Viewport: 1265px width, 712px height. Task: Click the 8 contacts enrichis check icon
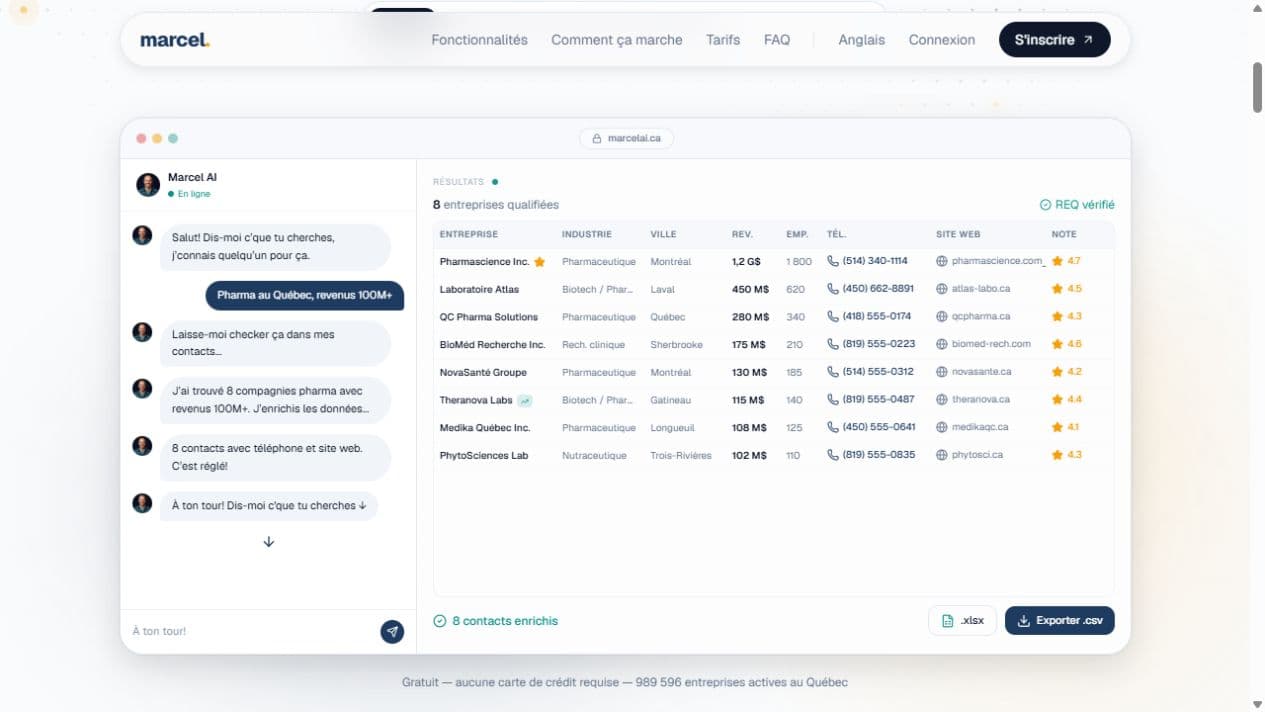coord(440,621)
